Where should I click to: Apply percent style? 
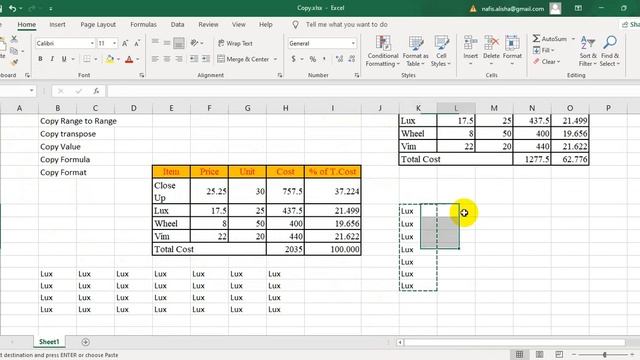point(313,59)
